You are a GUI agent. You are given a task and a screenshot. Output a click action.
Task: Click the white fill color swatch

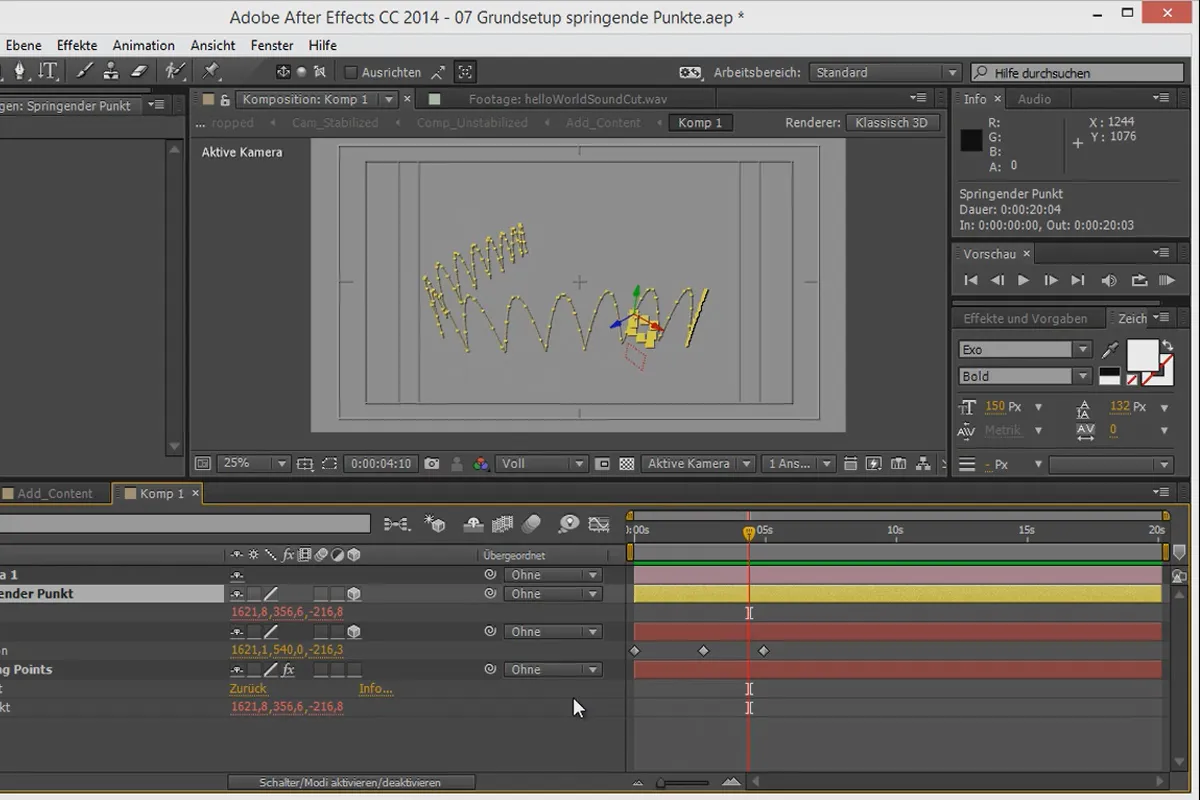tap(1142, 355)
